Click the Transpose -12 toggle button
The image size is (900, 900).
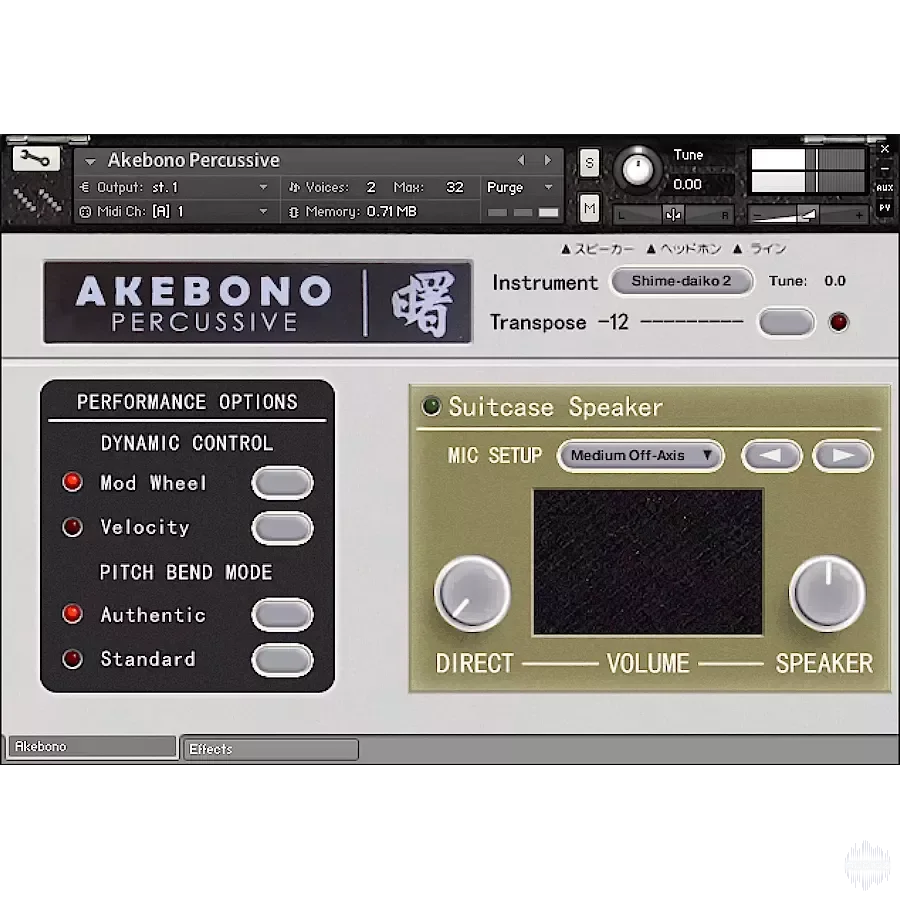point(786,323)
